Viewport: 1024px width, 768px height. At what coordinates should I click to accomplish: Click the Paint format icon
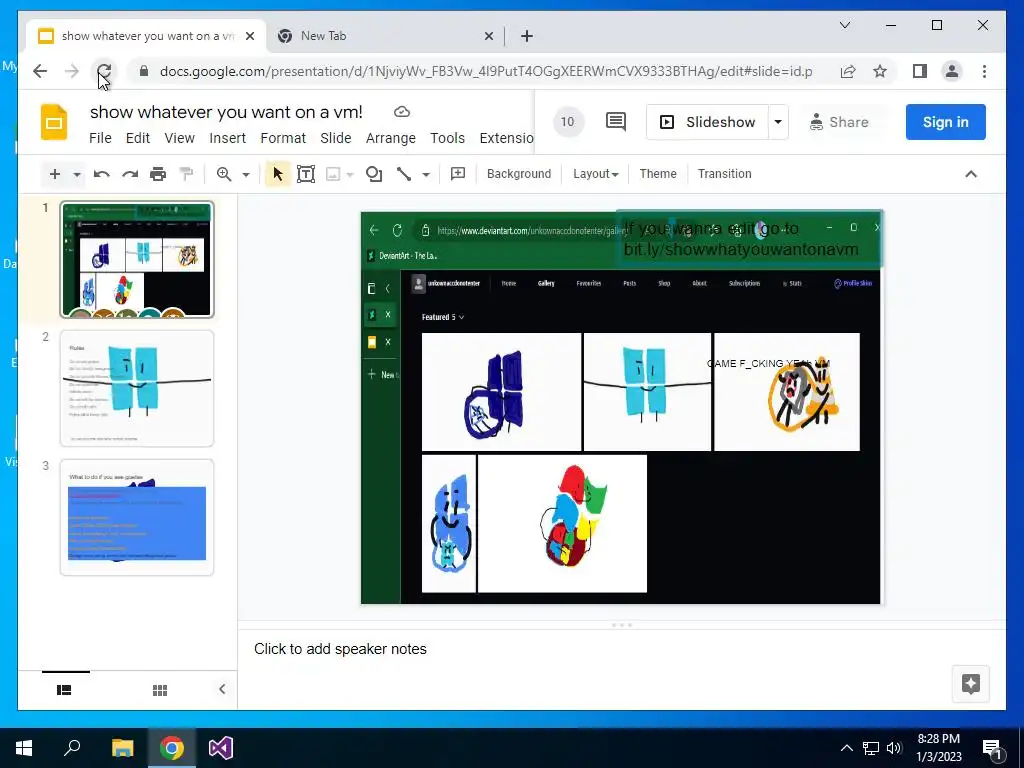(x=187, y=174)
